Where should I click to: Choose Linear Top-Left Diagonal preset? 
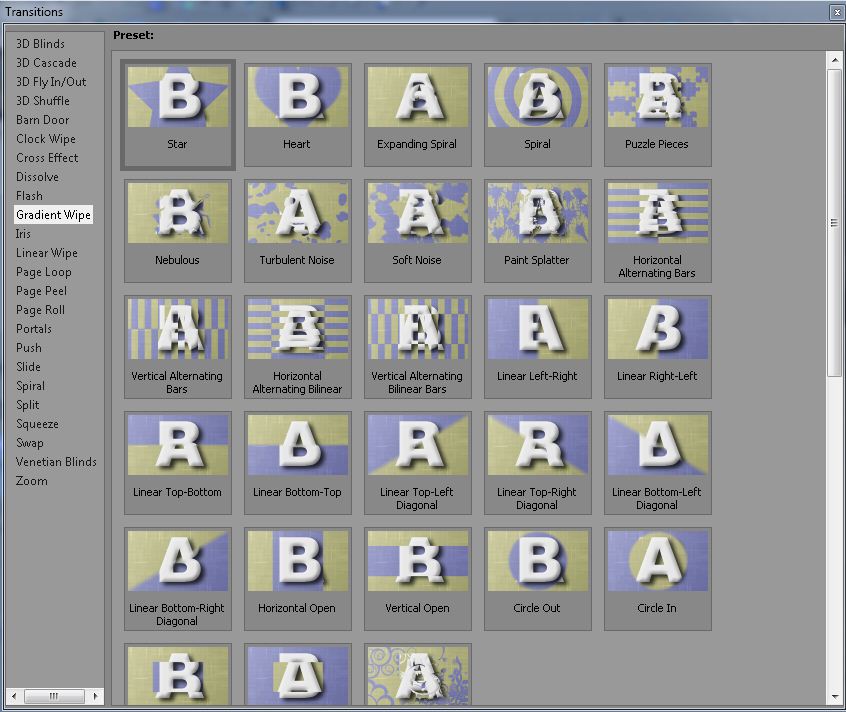(418, 463)
